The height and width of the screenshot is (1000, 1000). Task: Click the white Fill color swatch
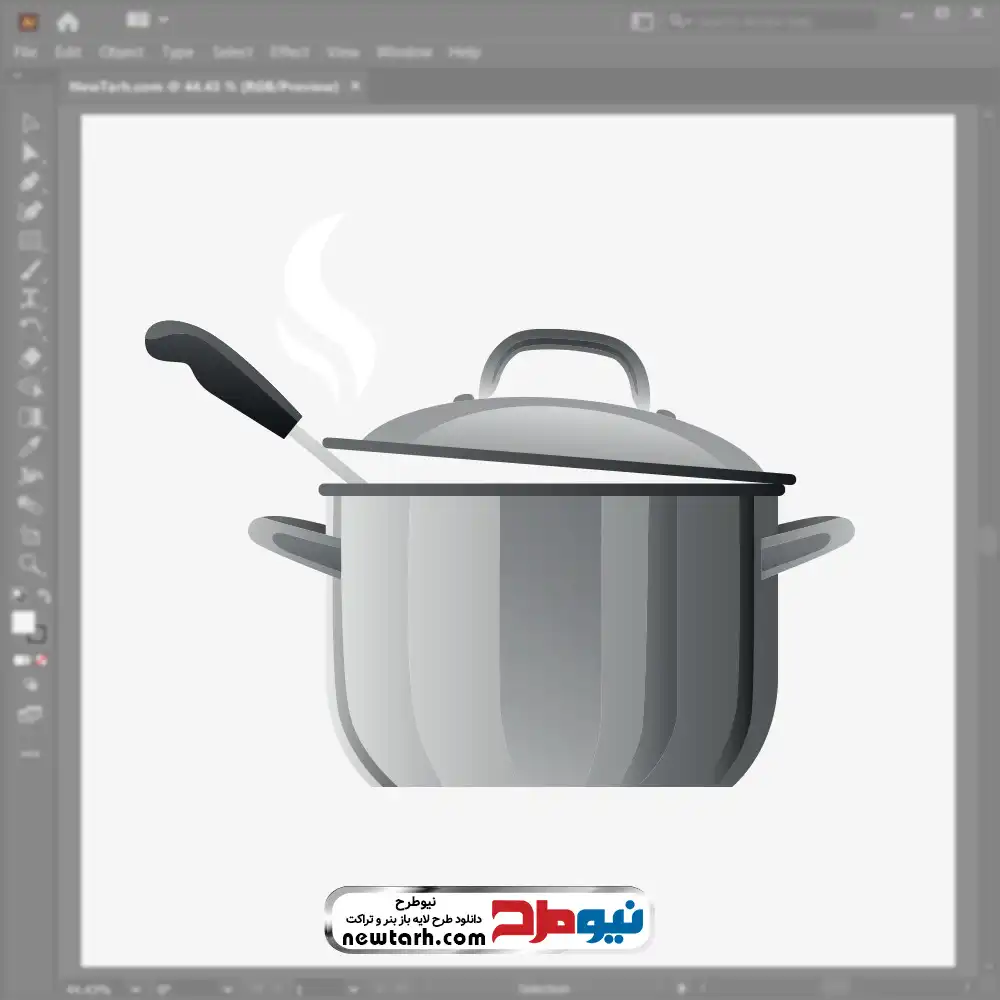pos(23,623)
